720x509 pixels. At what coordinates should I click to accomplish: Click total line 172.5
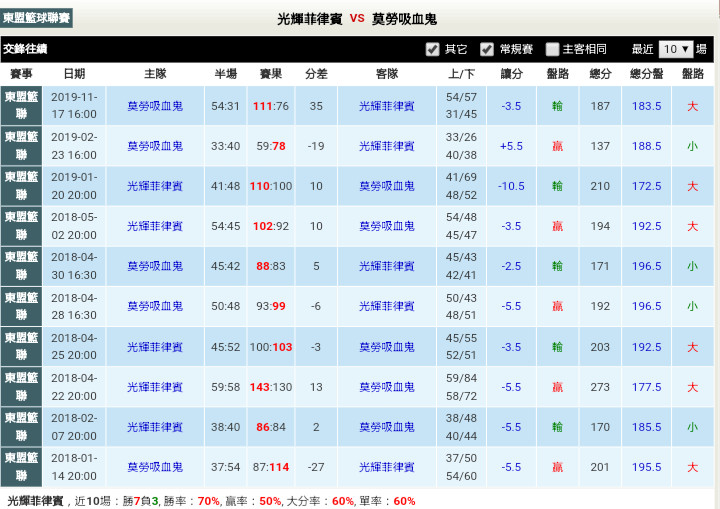646,186
